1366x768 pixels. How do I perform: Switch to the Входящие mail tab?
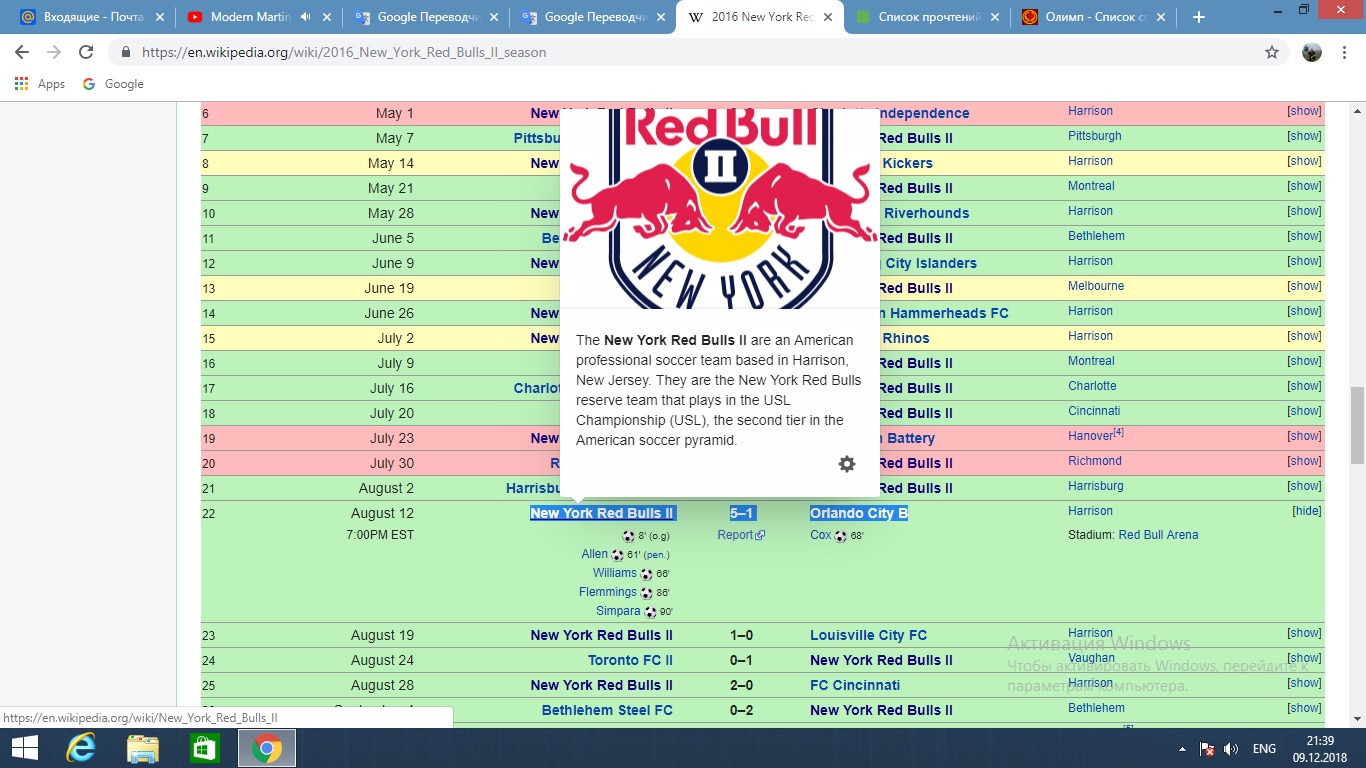[90, 17]
